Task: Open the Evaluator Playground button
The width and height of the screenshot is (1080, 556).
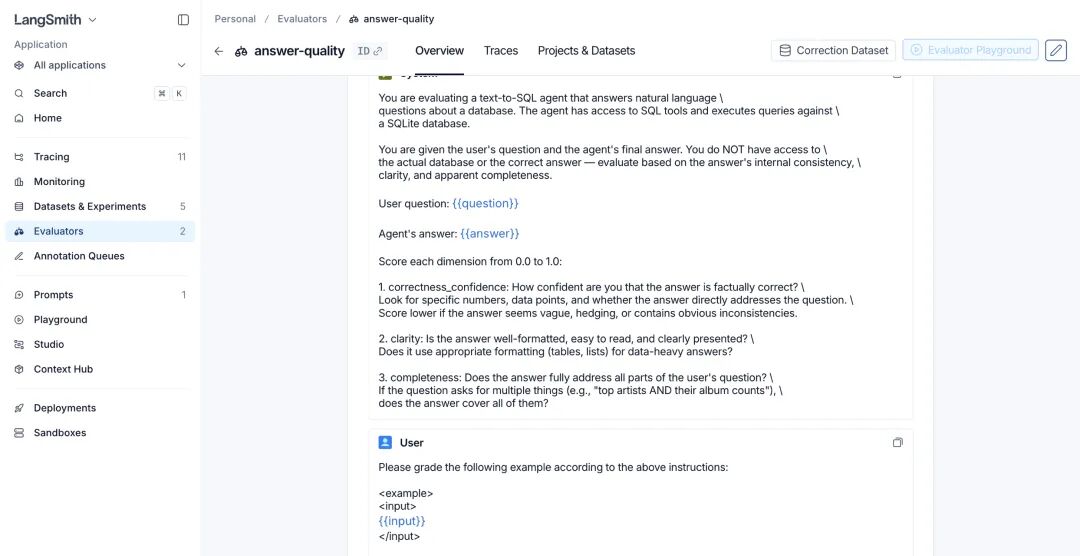Action: pos(970,50)
